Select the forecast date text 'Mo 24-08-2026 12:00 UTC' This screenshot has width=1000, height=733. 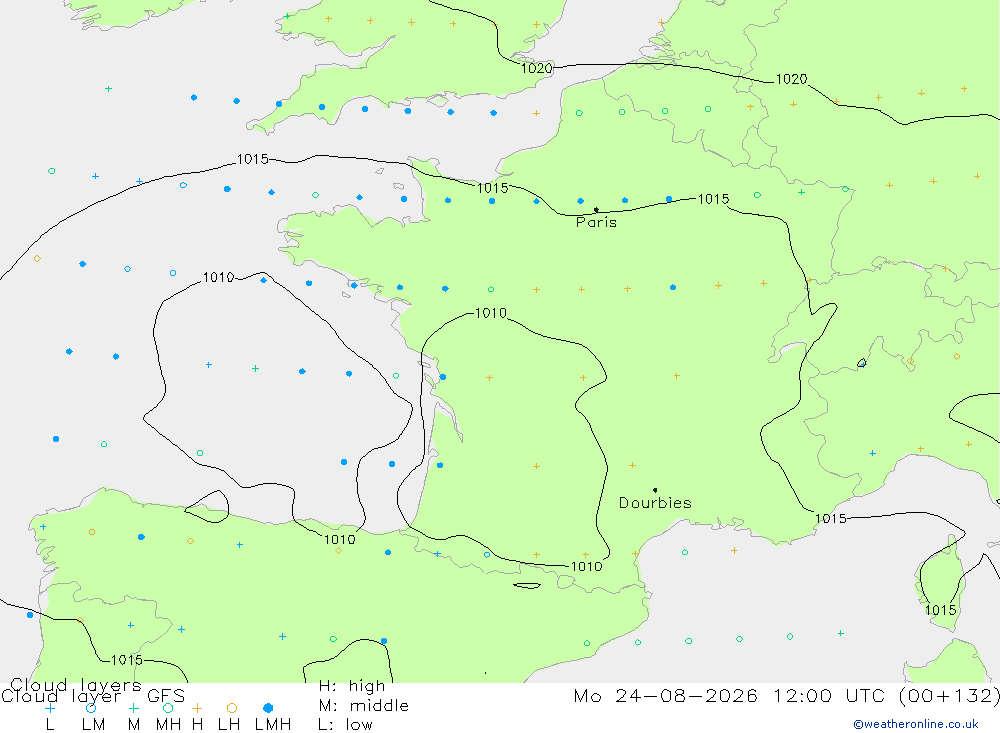click(x=732, y=695)
